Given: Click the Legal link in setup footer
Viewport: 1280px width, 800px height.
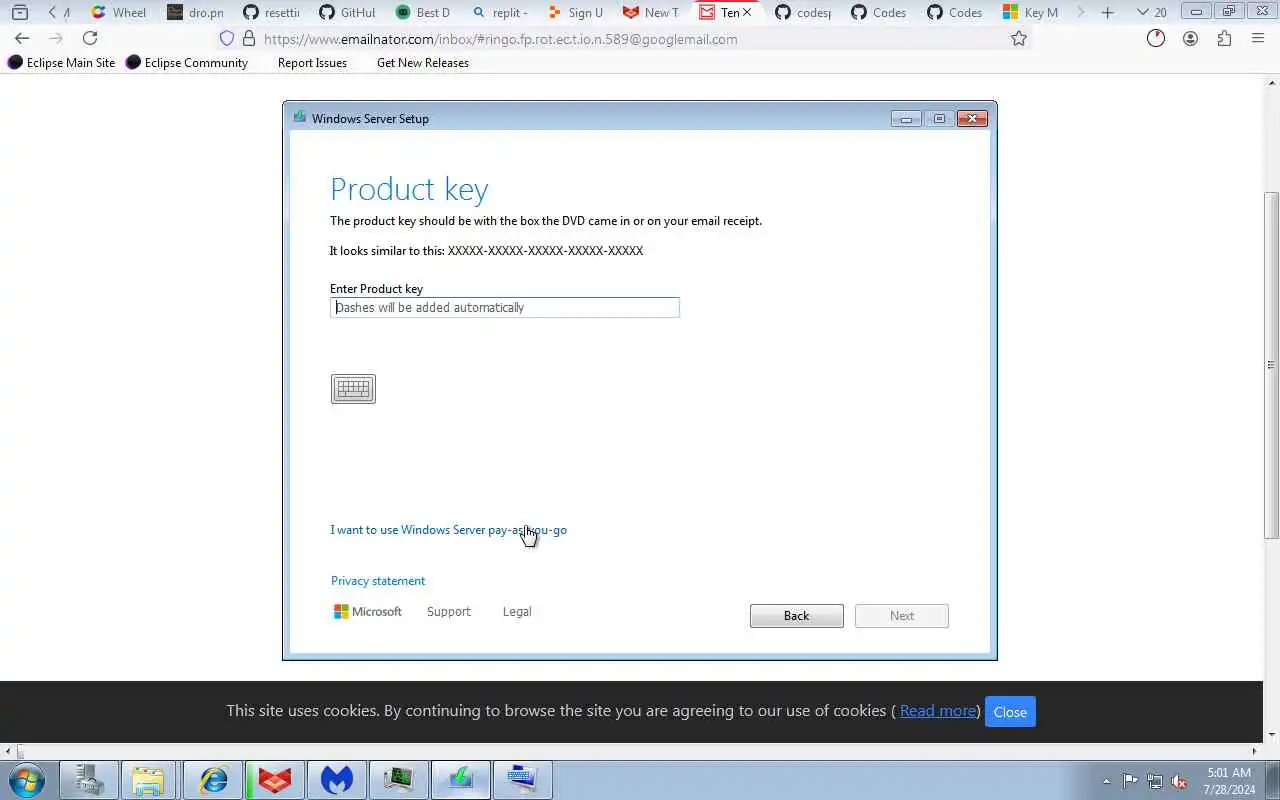Looking at the screenshot, I should (x=517, y=612).
